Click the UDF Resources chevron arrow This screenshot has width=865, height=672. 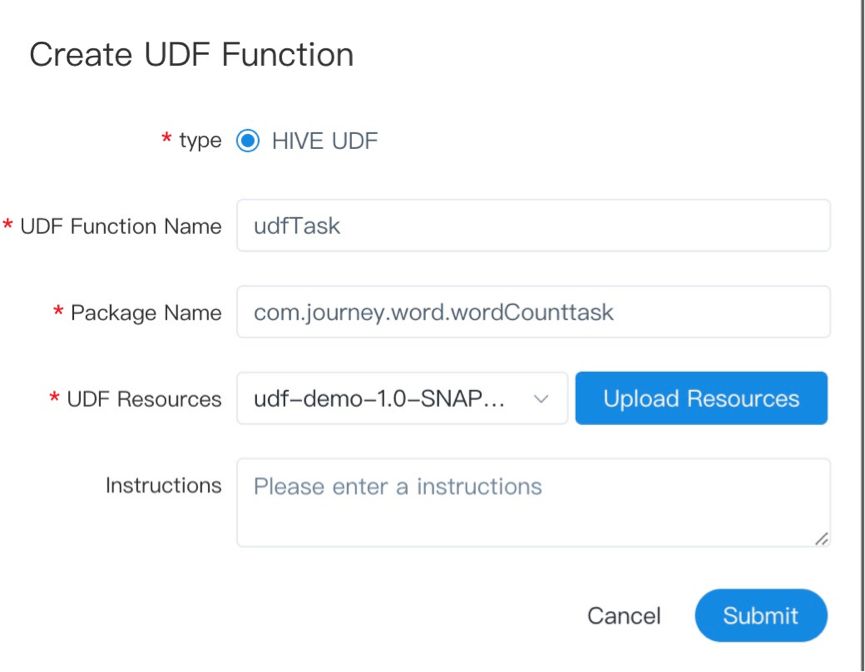pyautogui.click(x=541, y=399)
